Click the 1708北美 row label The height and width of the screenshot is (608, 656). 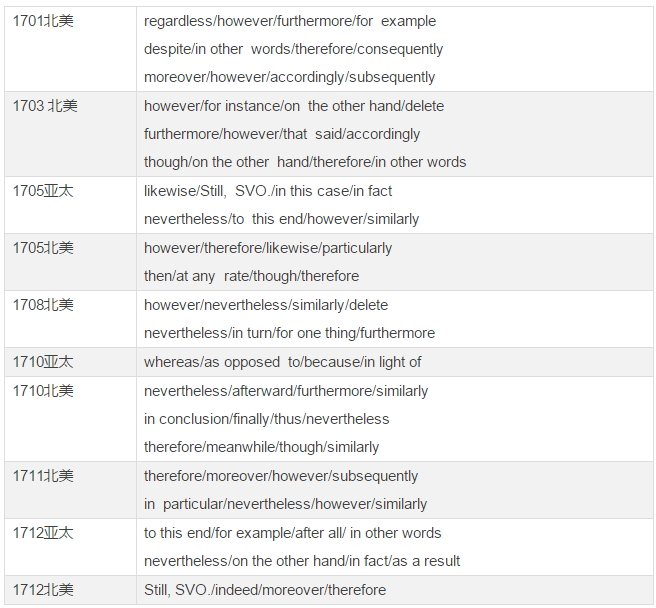[43, 305]
